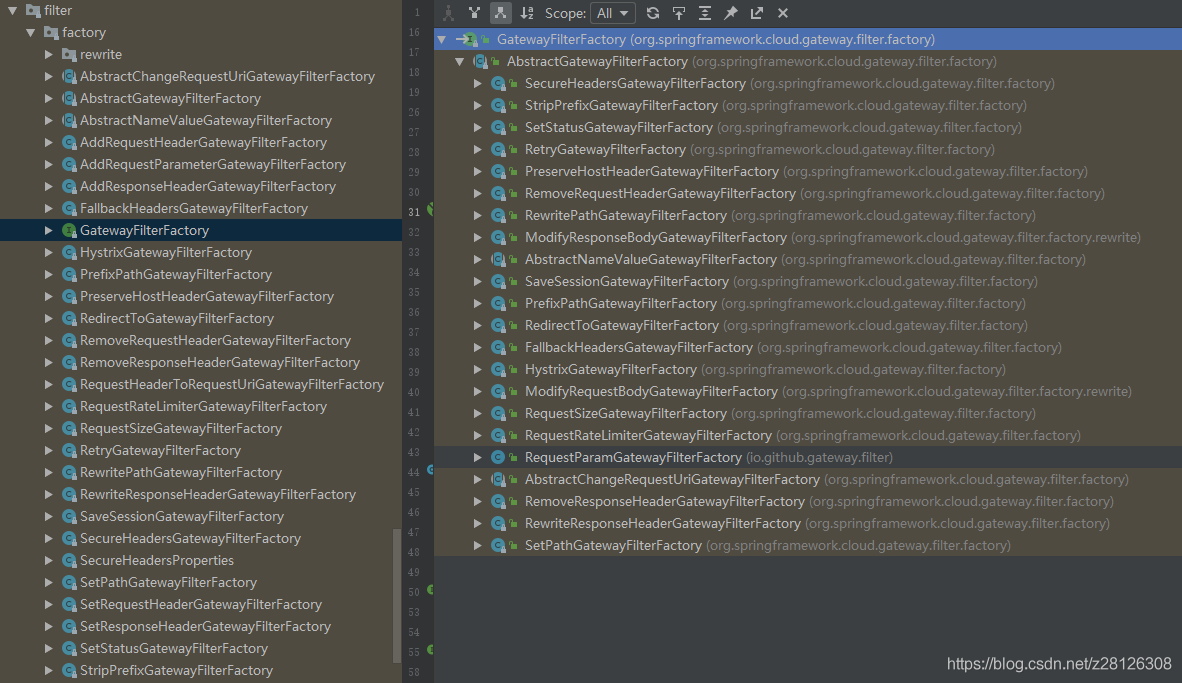Click the SetPathGatewayFilterFactory class icon in hierarchy
The height and width of the screenshot is (683, 1182).
tap(498, 546)
